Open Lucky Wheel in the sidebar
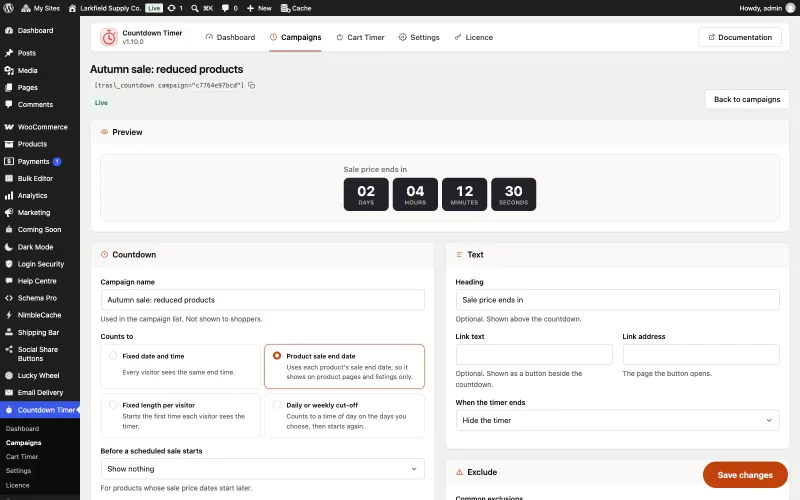 coord(40,376)
